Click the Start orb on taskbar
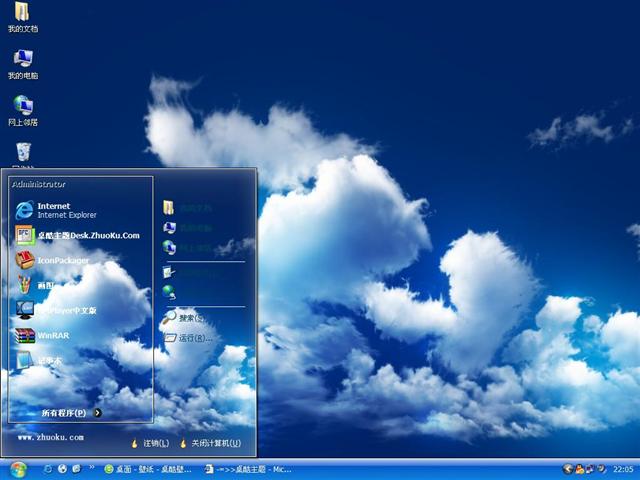Image resolution: width=640 pixels, height=480 pixels. point(17,469)
